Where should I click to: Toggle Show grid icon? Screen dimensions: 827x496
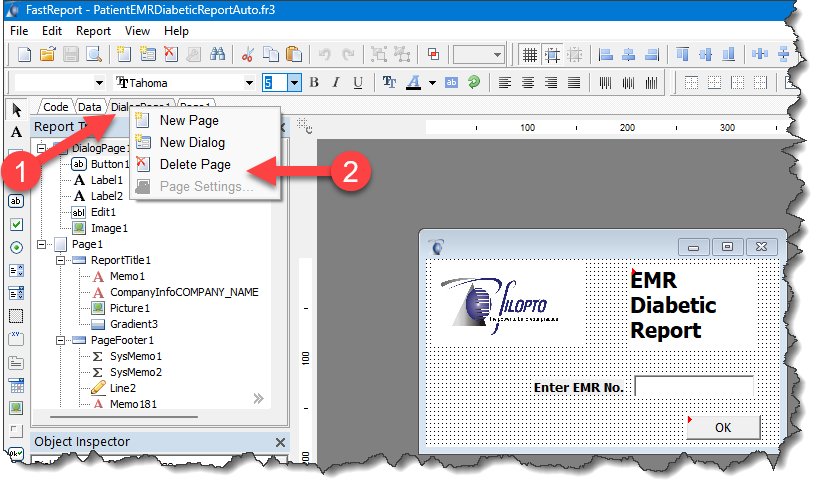coord(530,54)
